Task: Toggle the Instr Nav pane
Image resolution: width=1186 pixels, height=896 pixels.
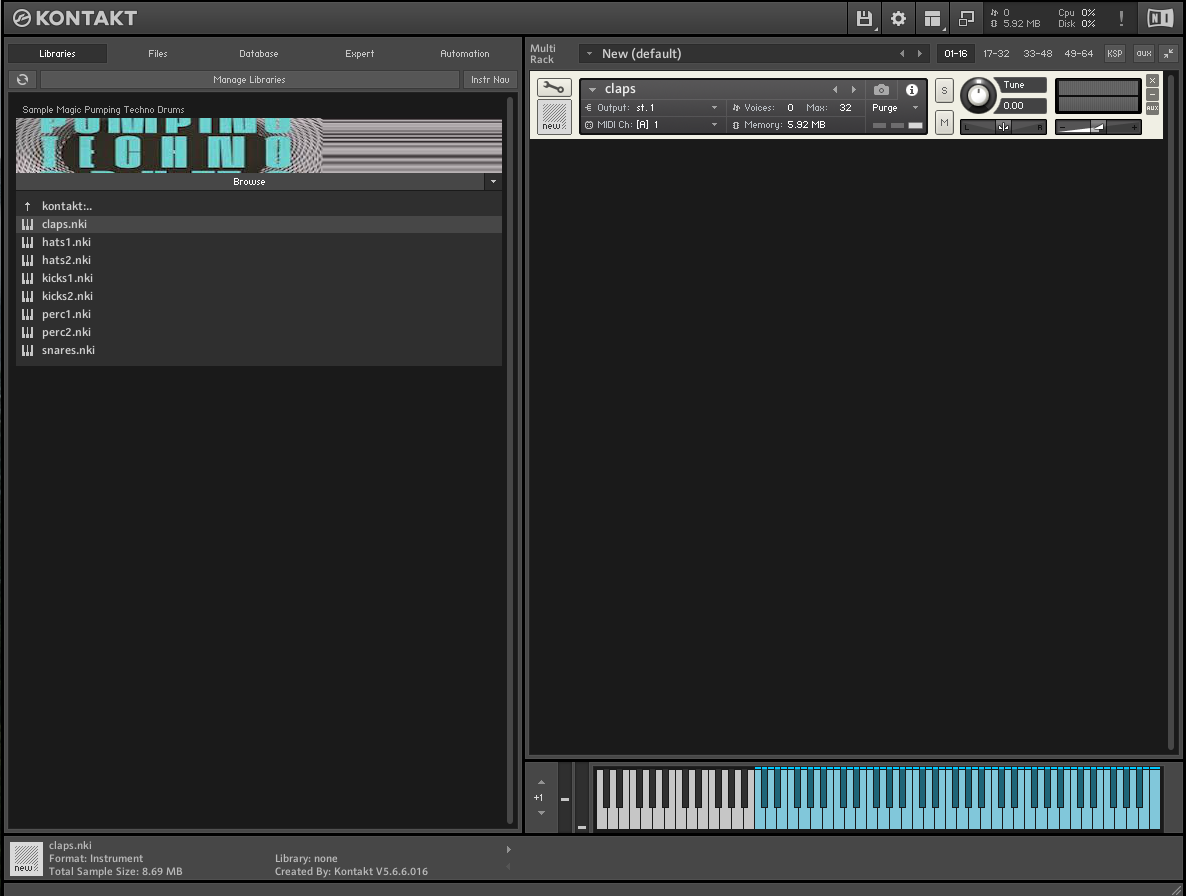Action: 490,79
